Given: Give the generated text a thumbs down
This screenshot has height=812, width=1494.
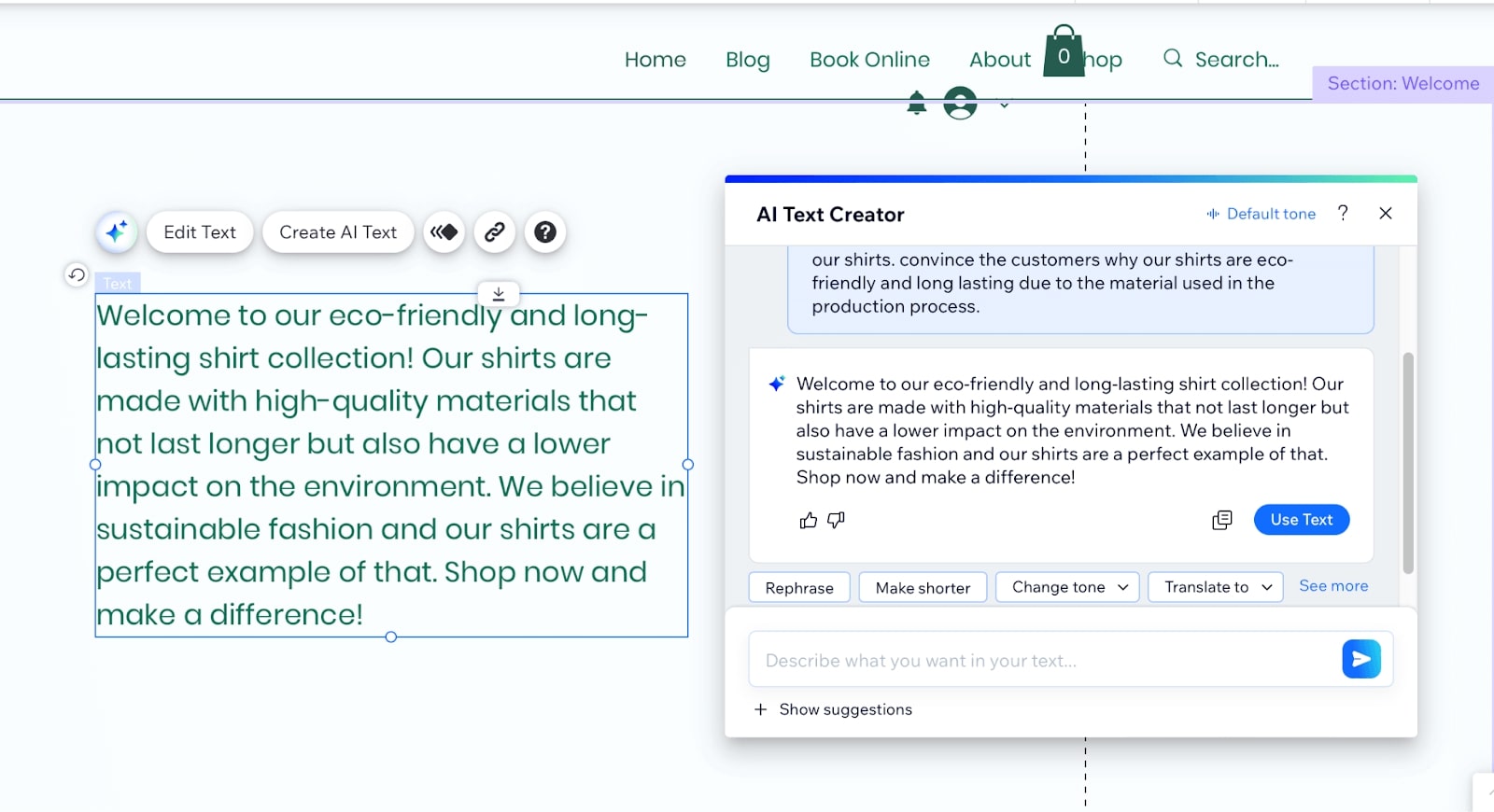Looking at the screenshot, I should coord(837,520).
